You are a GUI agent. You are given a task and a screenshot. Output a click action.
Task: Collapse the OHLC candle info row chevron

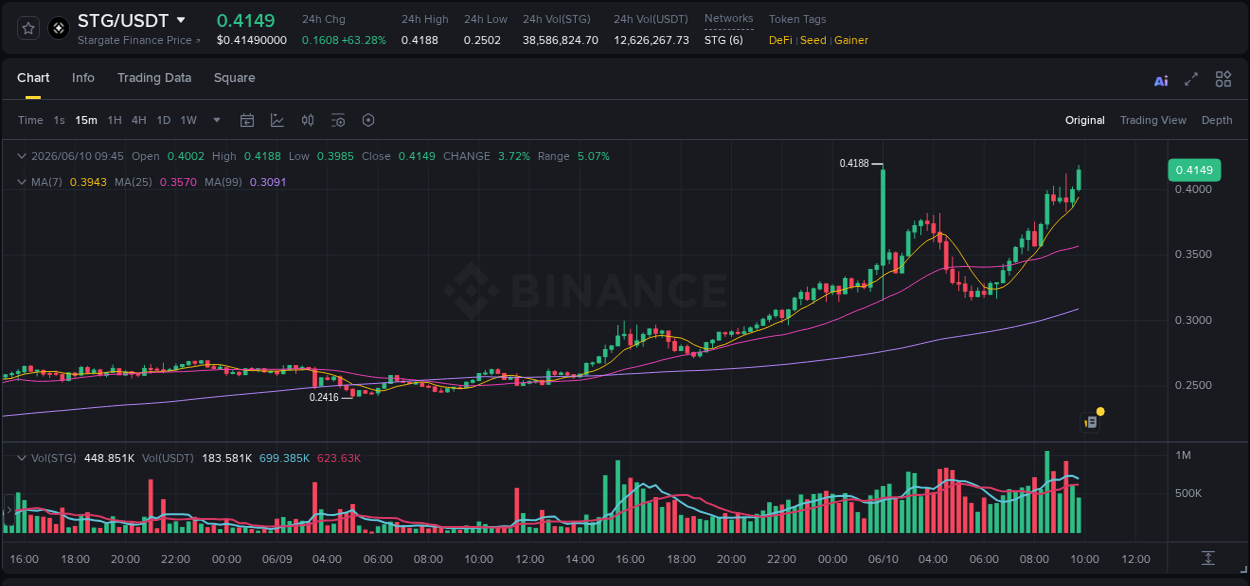pyautogui.click(x=22, y=156)
